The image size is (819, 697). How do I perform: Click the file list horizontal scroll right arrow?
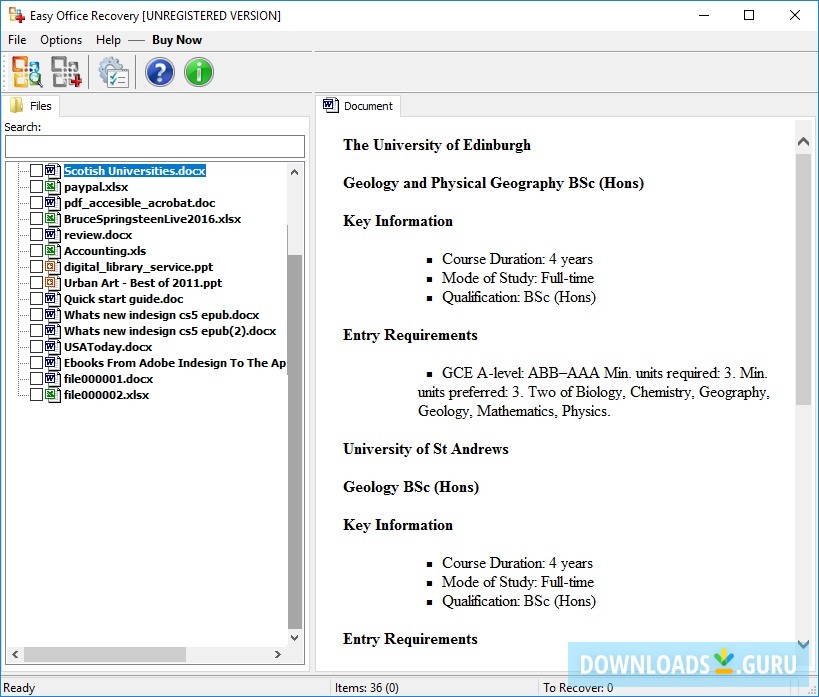pos(278,654)
